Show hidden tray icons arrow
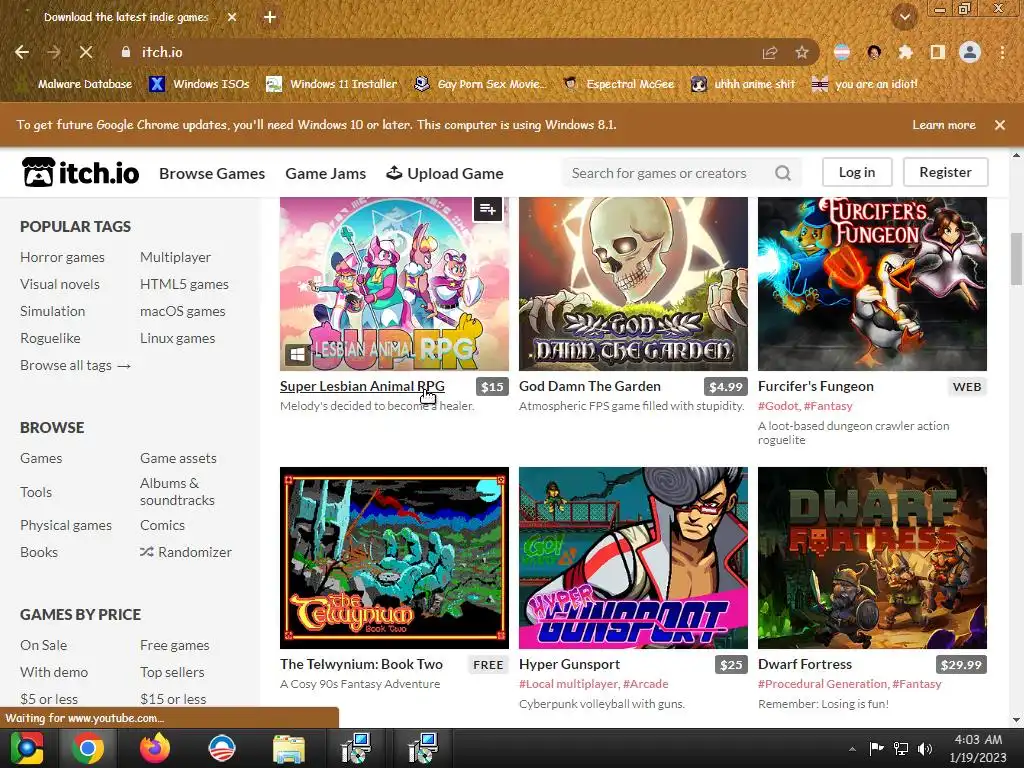The image size is (1024, 768). (x=852, y=749)
